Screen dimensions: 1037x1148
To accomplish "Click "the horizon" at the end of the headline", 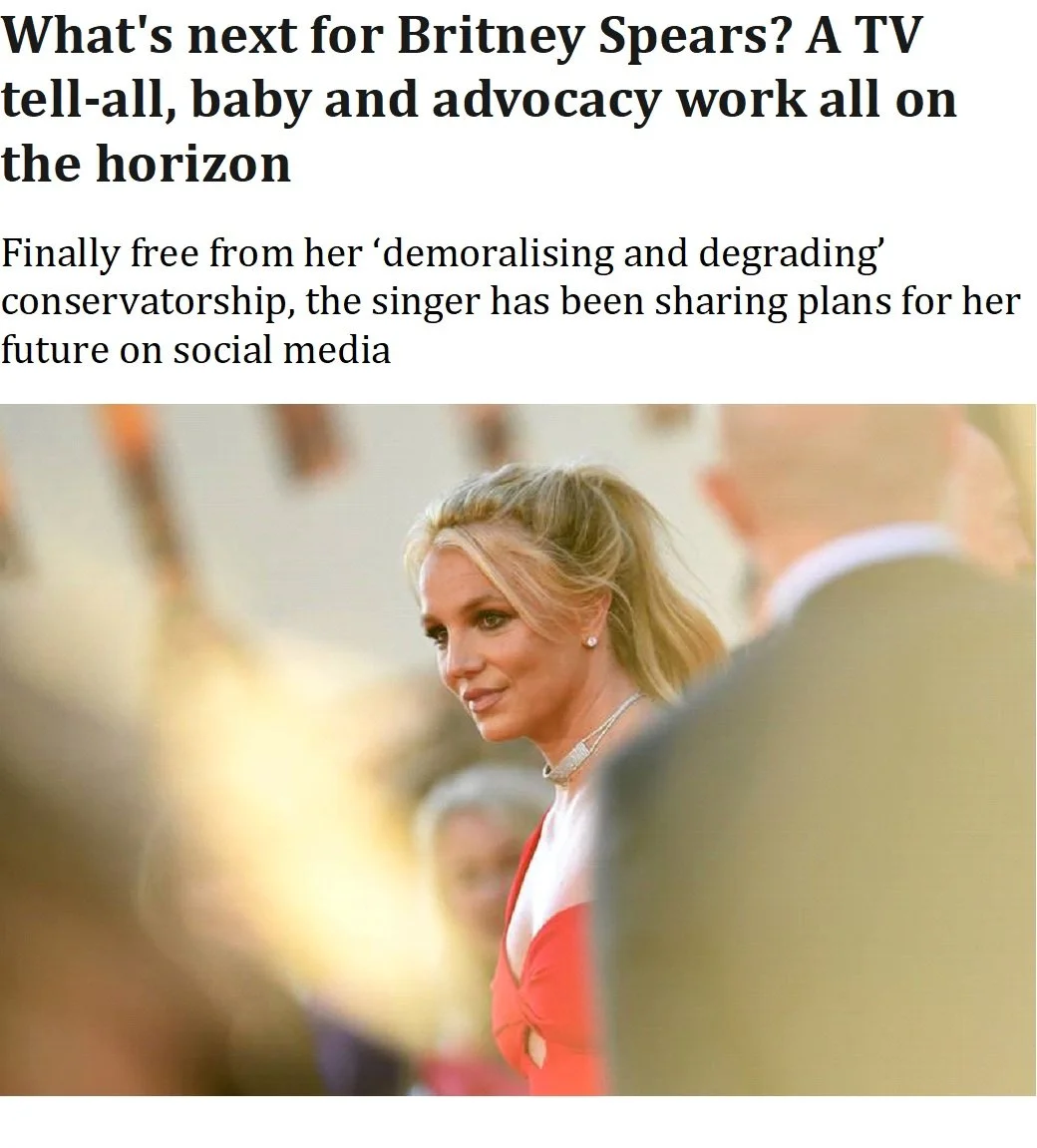I will pyautogui.click(x=146, y=163).
